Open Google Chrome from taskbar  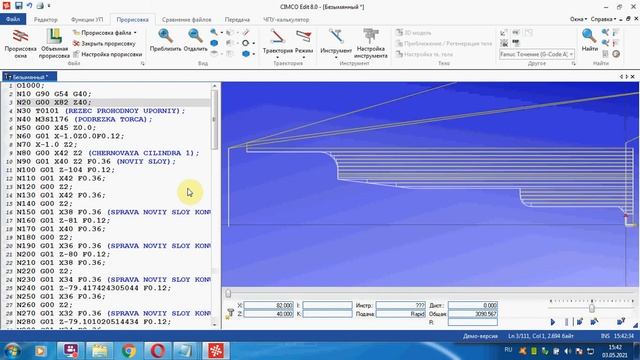[x=129, y=351]
